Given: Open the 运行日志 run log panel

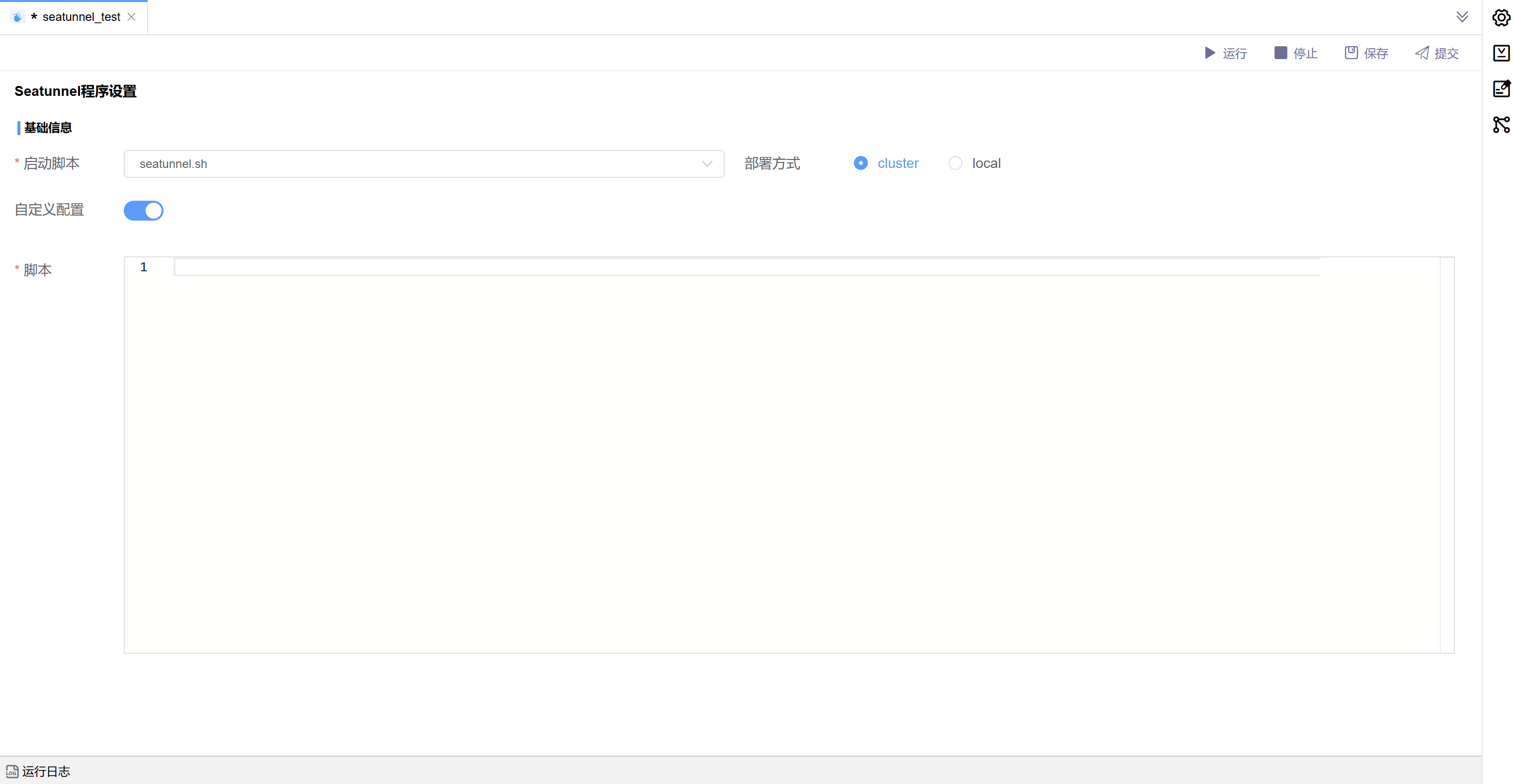Looking at the screenshot, I should [x=46, y=771].
